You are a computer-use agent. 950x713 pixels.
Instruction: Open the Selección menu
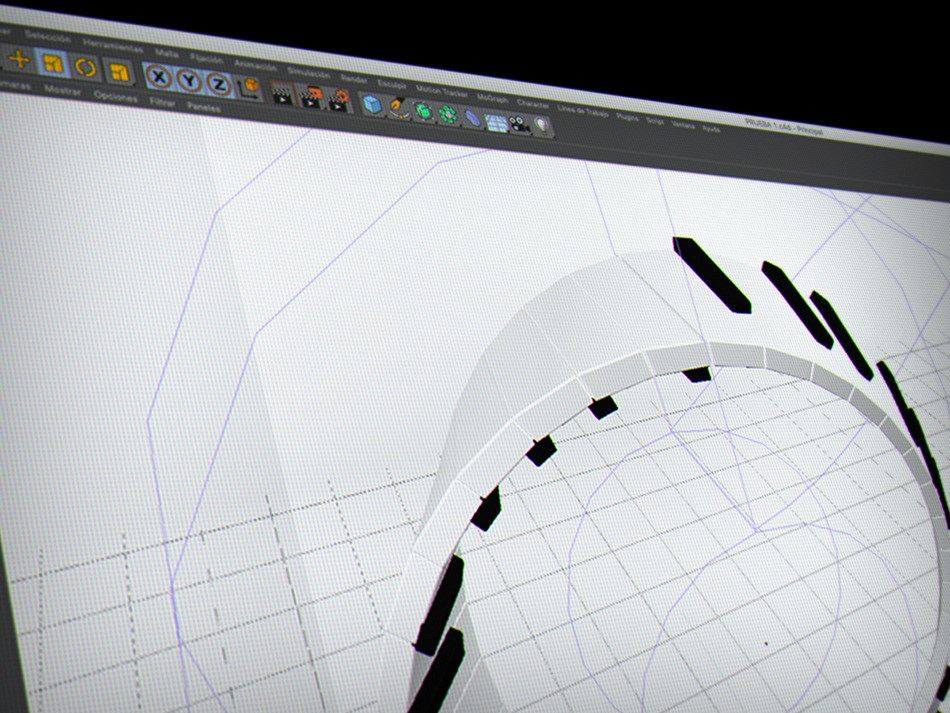[x=48, y=36]
